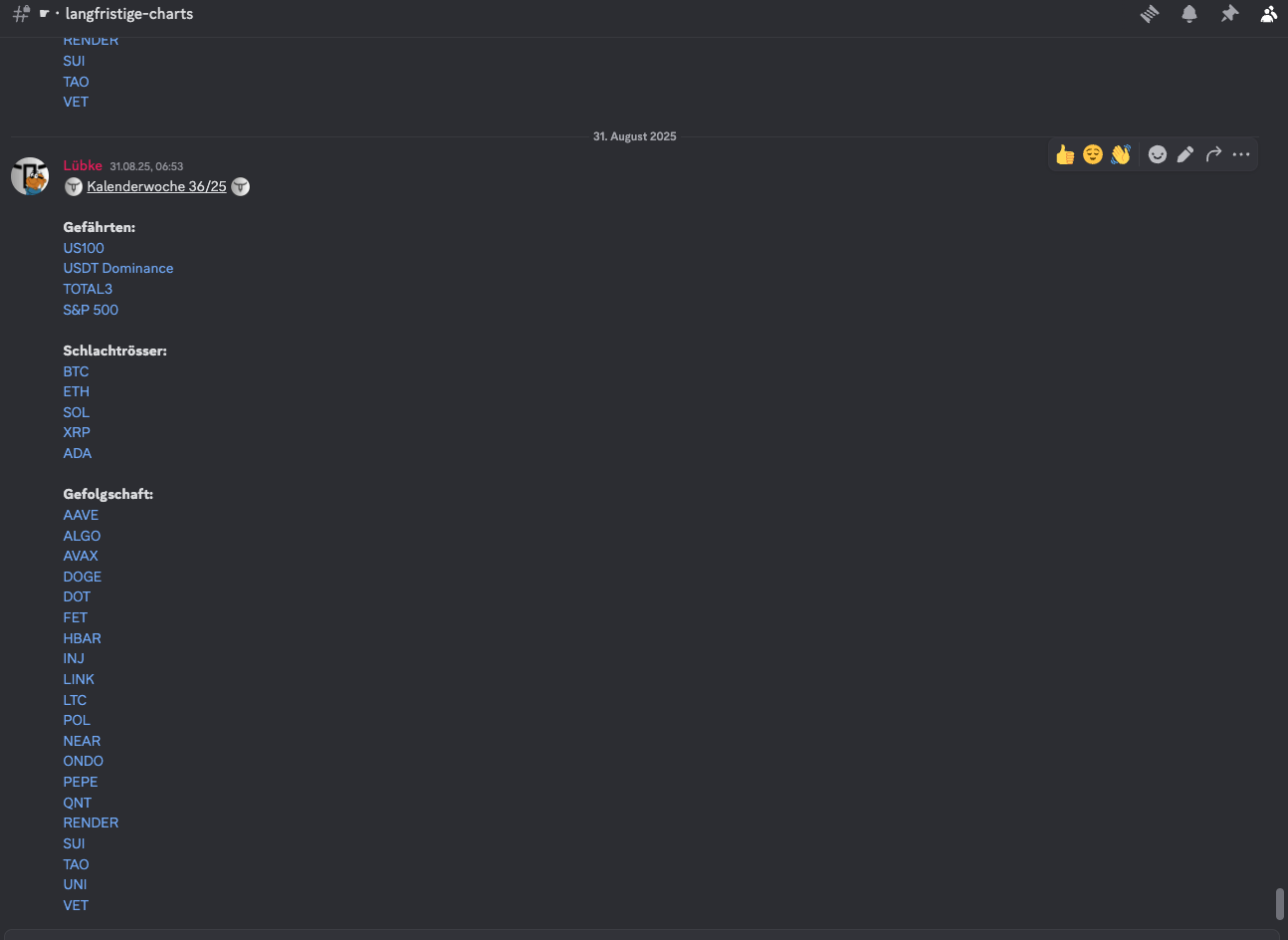
Task: React with thumbs up emoji
Action: [1065, 154]
